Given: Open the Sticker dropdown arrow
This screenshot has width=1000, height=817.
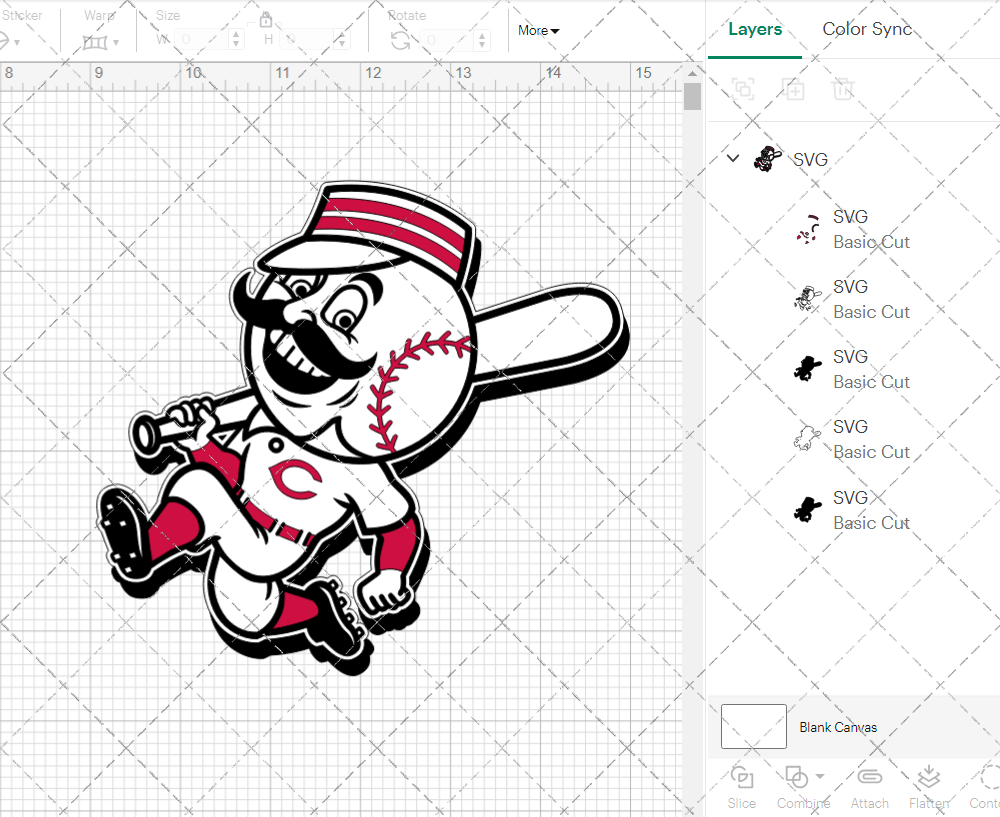Looking at the screenshot, I should 17,43.
